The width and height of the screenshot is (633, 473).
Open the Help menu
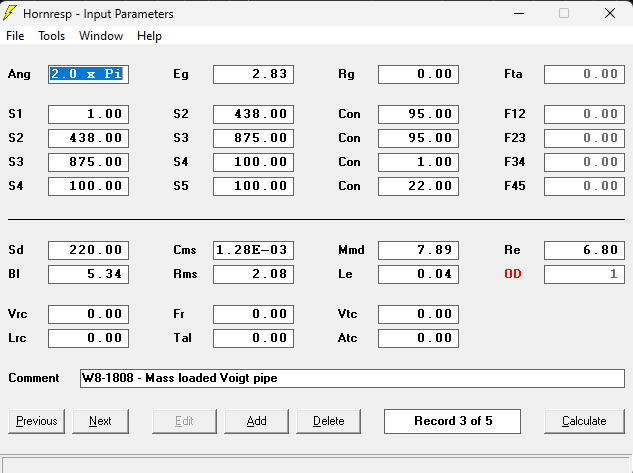coord(149,36)
